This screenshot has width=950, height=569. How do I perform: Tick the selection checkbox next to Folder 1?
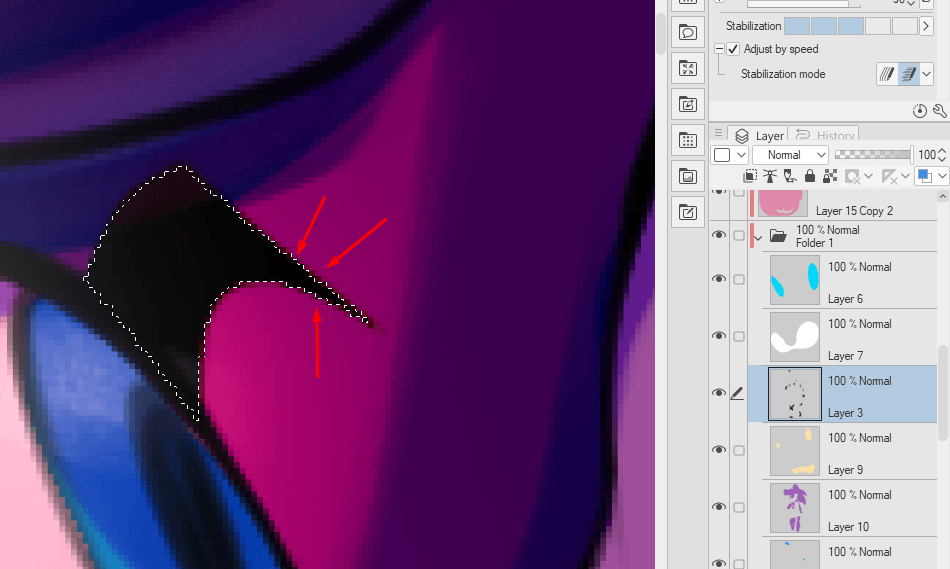tap(739, 235)
